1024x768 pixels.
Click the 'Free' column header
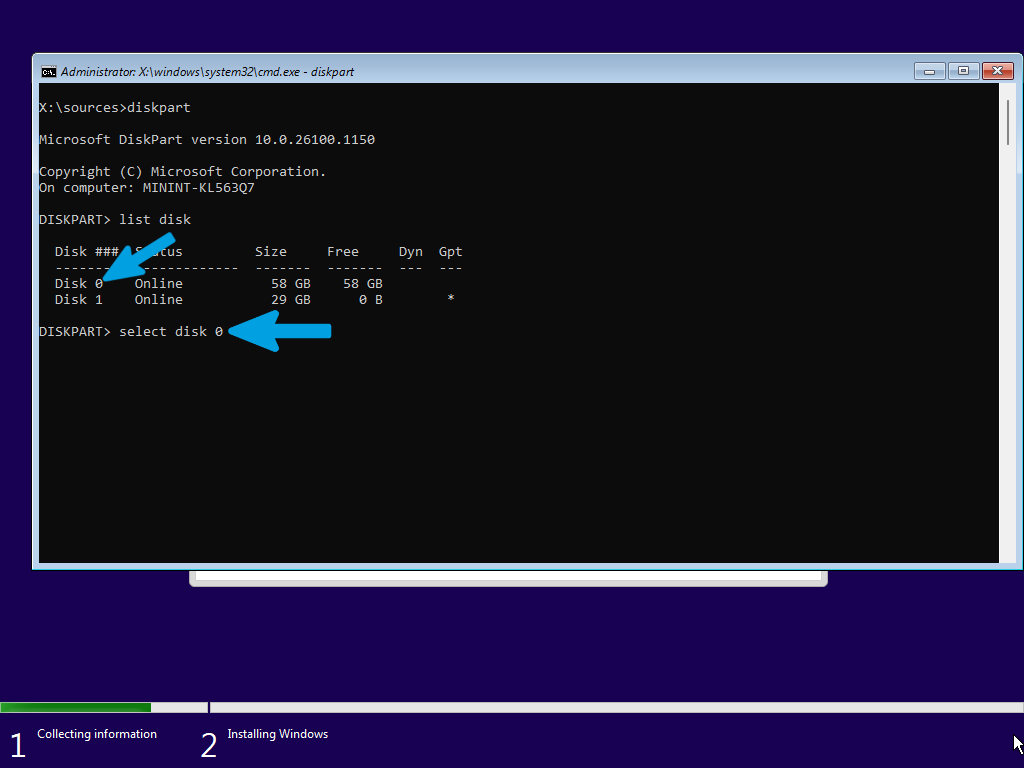click(x=343, y=252)
